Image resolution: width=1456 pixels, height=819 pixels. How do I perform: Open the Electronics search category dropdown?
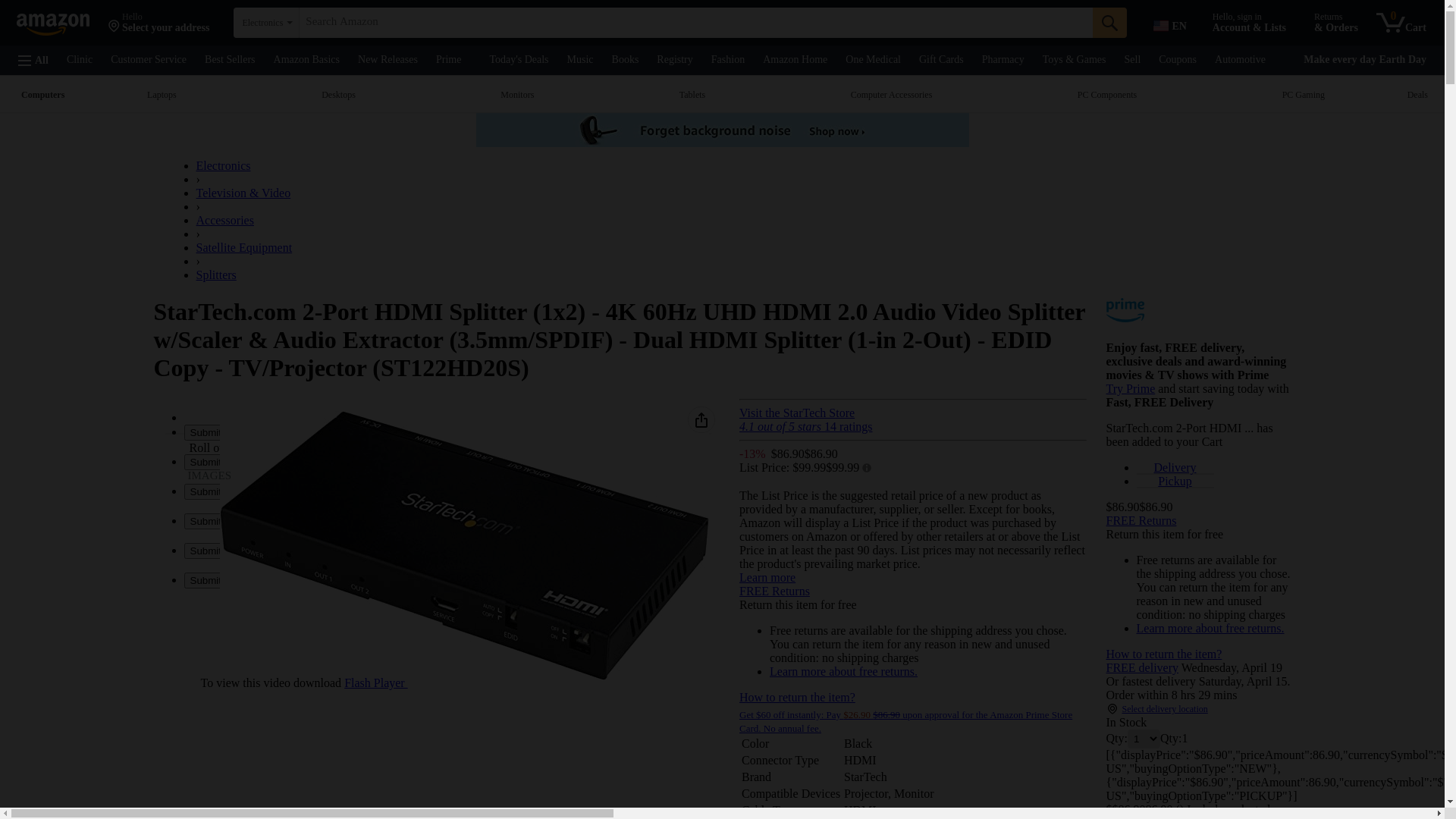click(266, 23)
